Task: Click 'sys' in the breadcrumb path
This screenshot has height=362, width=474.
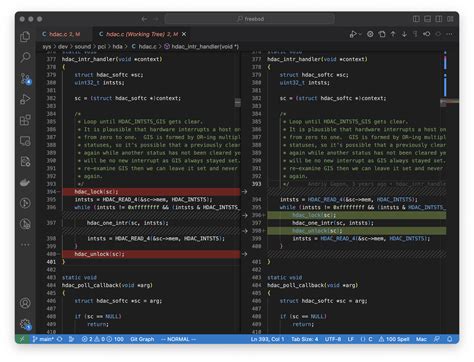Action: click(x=47, y=47)
